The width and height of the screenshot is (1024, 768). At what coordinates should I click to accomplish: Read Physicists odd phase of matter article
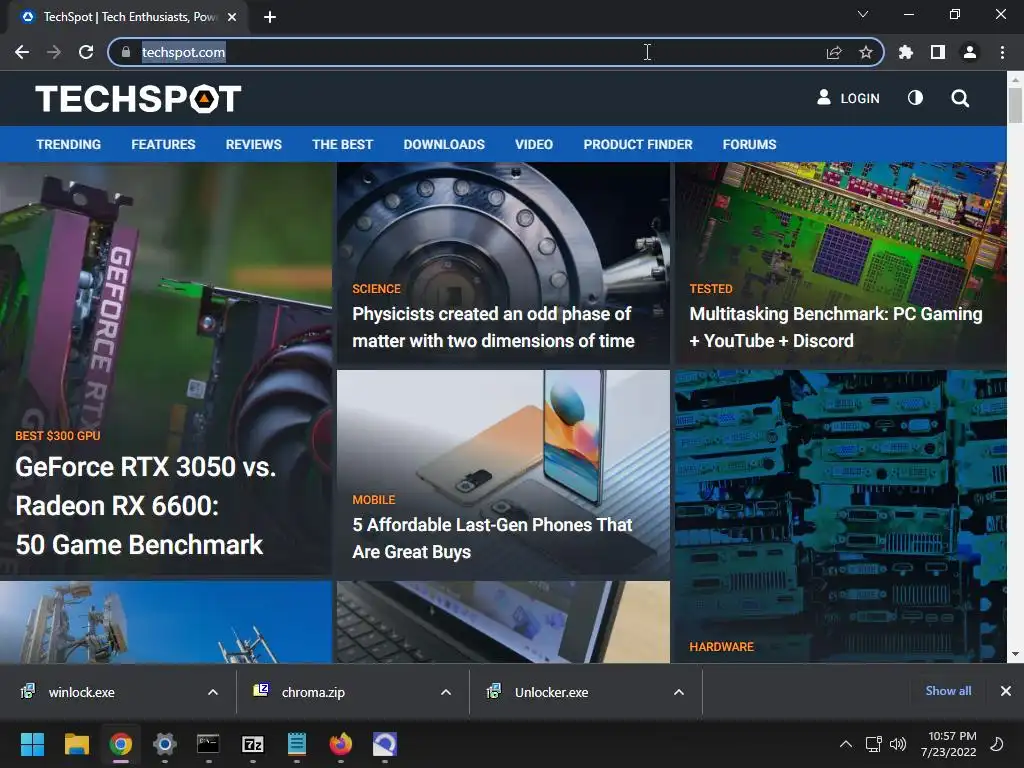pyautogui.click(x=493, y=327)
